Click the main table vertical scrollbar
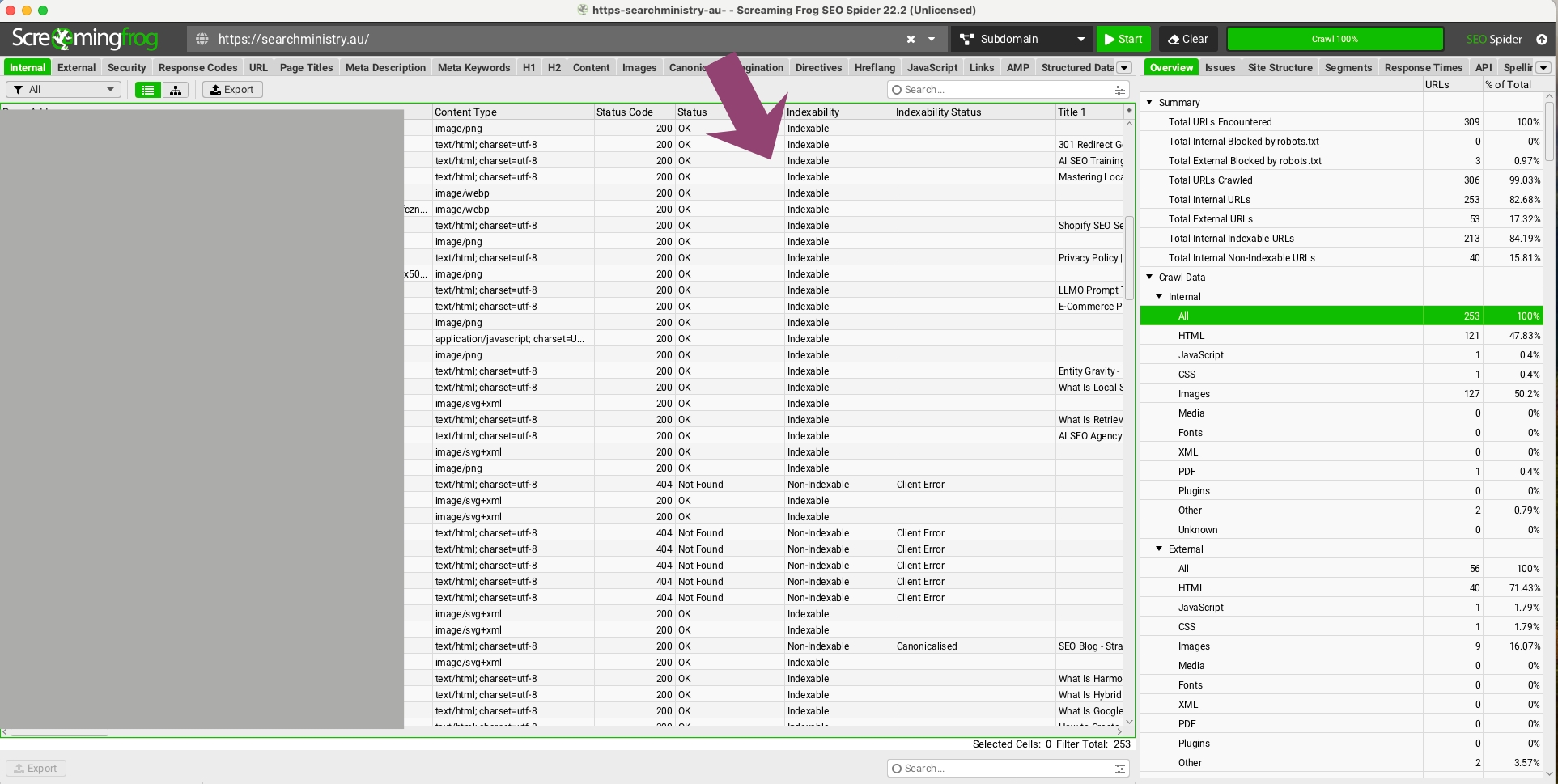The width and height of the screenshot is (1558, 784). (x=1129, y=259)
